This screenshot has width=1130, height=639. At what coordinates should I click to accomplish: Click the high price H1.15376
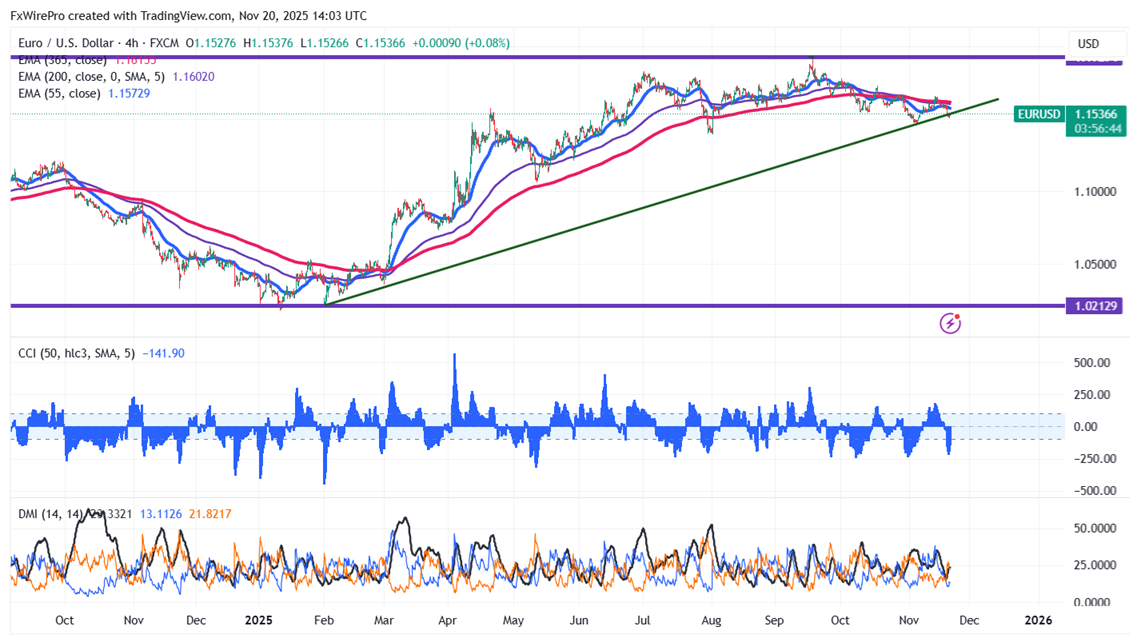267,43
